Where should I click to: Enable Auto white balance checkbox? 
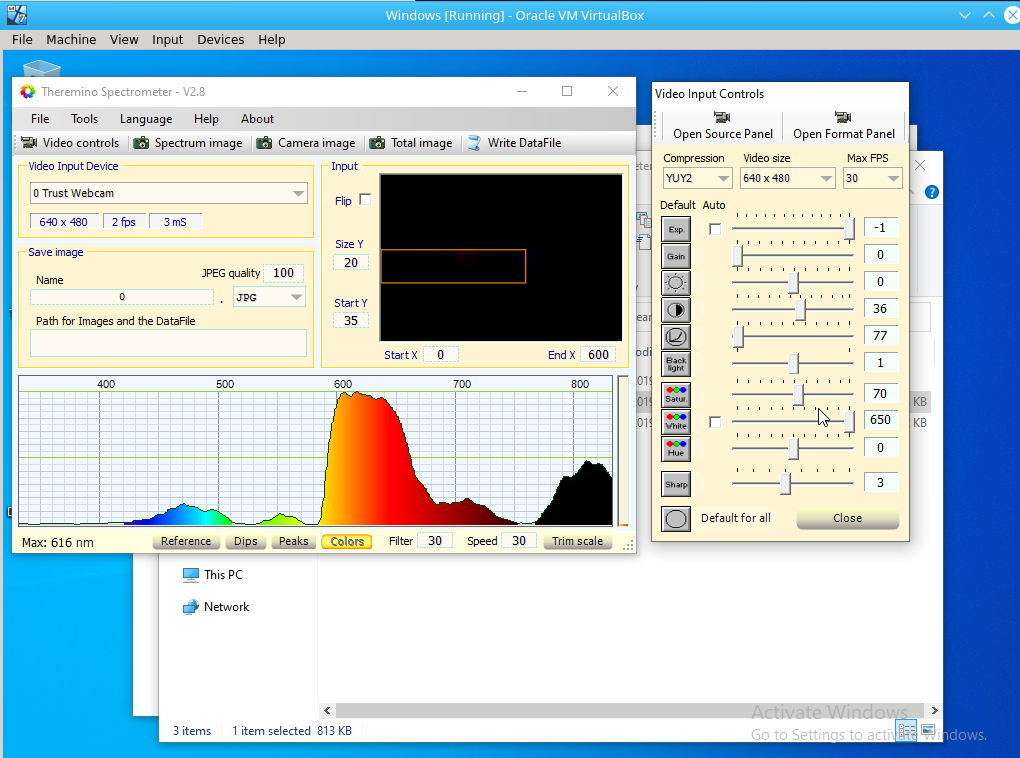pyautogui.click(x=715, y=422)
